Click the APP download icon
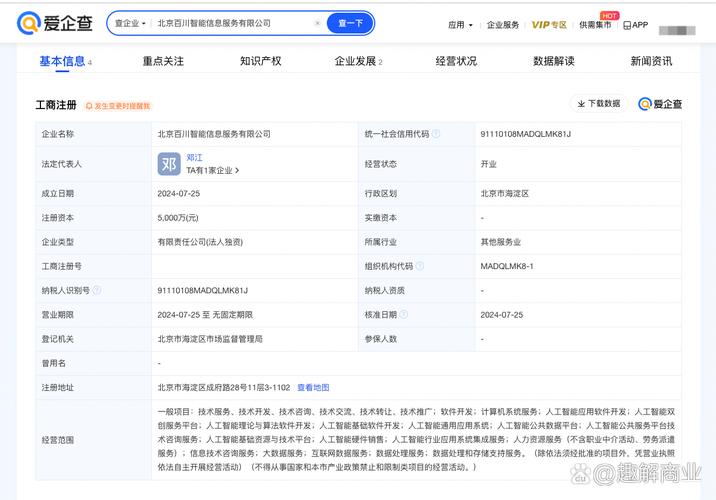Image resolution: width=716 pixels, height=500 pixels. (636, 25)
